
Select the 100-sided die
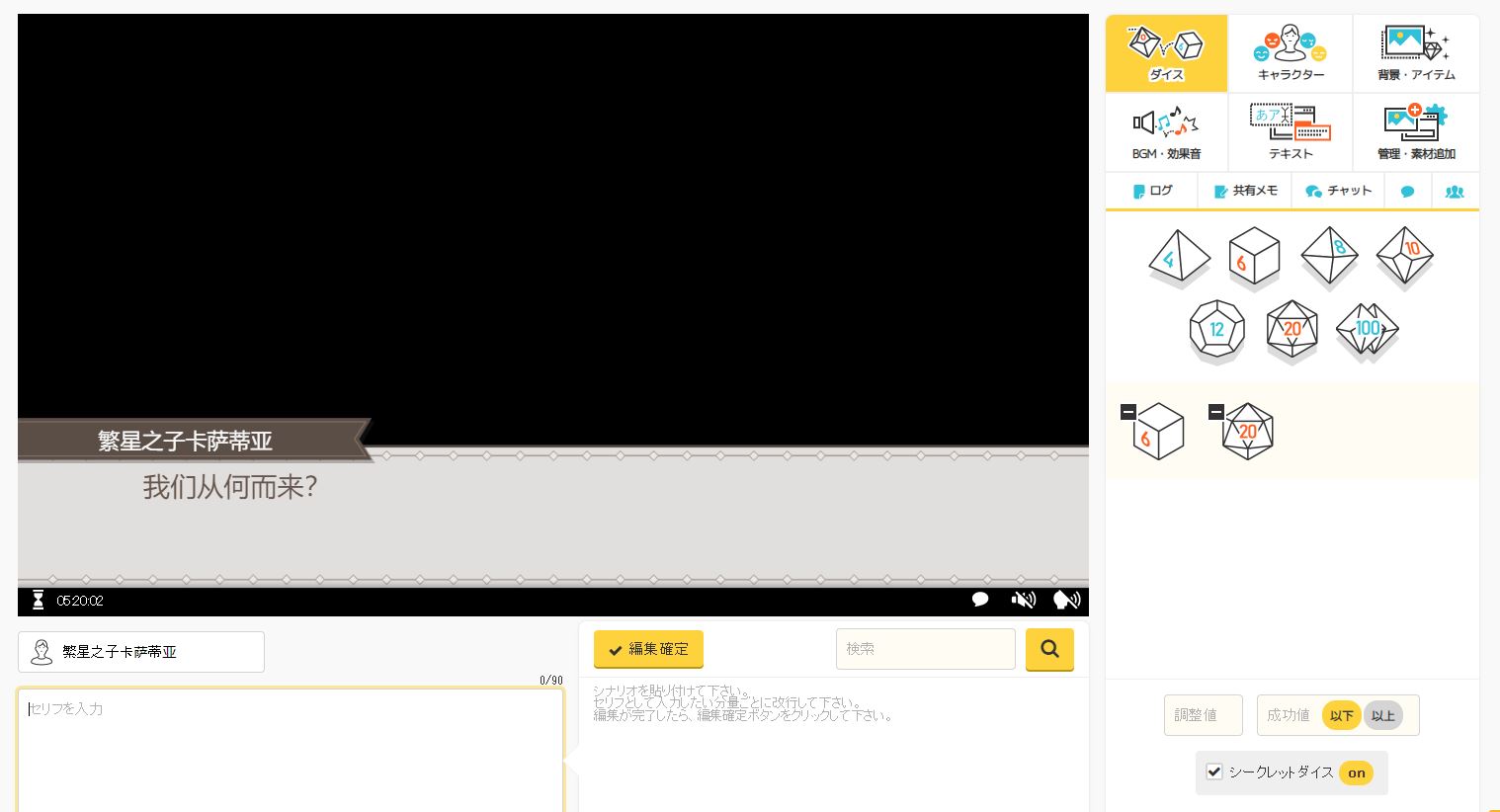tap(1367, 330)
